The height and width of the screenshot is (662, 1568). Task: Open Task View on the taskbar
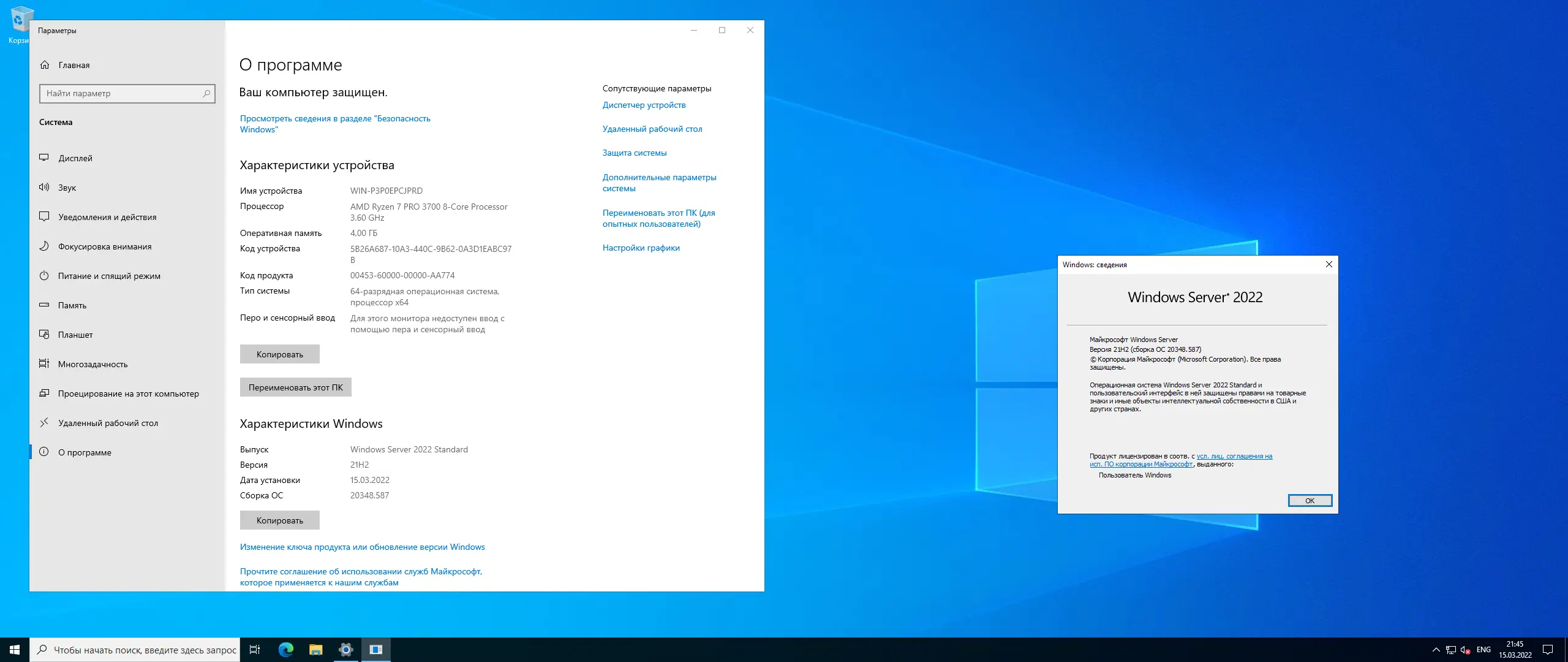click(x=254, y=650)
